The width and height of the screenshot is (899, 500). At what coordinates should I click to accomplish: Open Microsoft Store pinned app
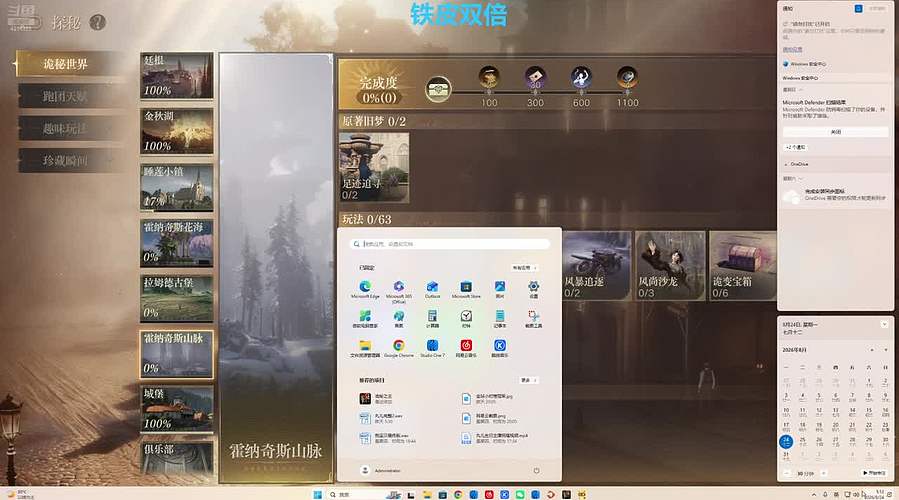coord(466,289)
